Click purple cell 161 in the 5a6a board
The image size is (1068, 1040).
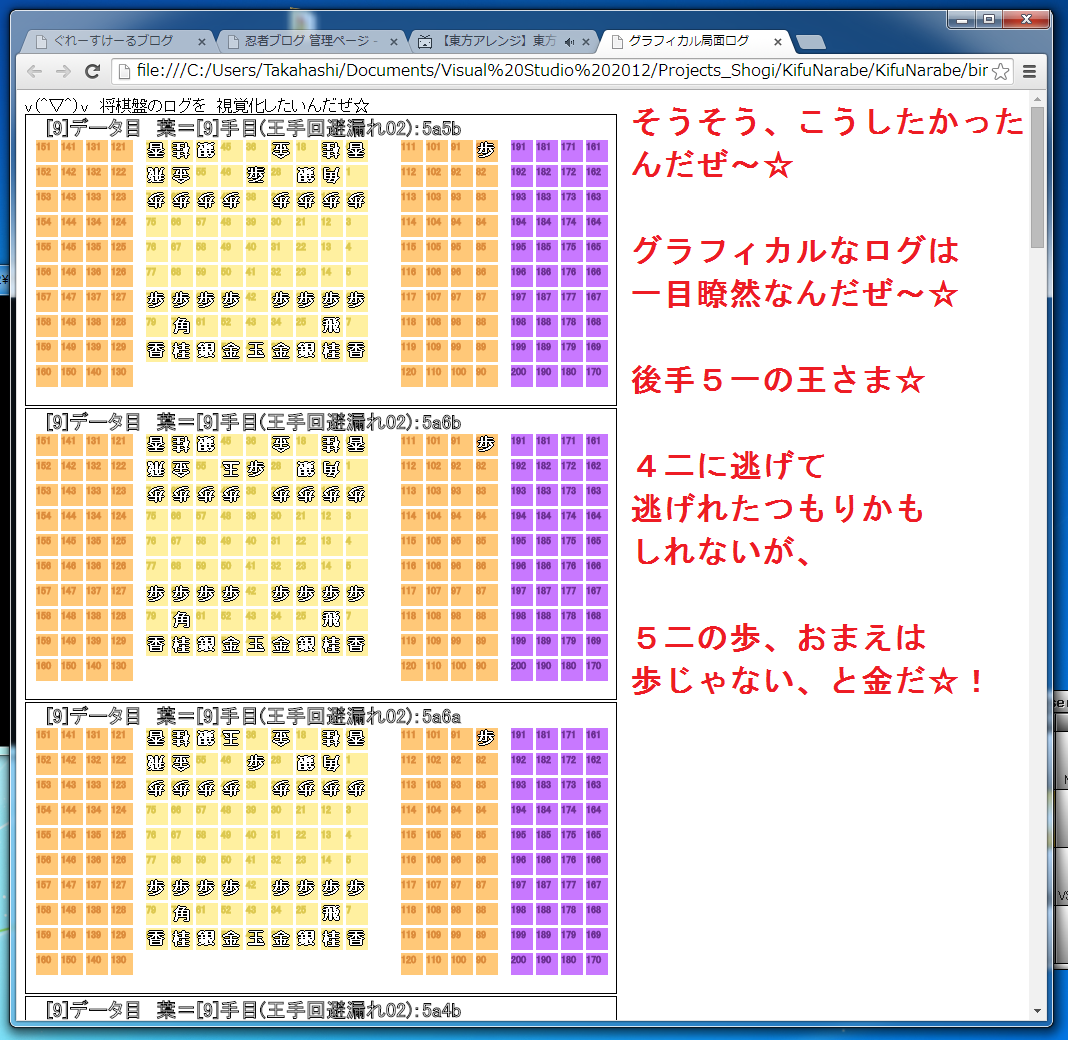click(x=596, y=738)
